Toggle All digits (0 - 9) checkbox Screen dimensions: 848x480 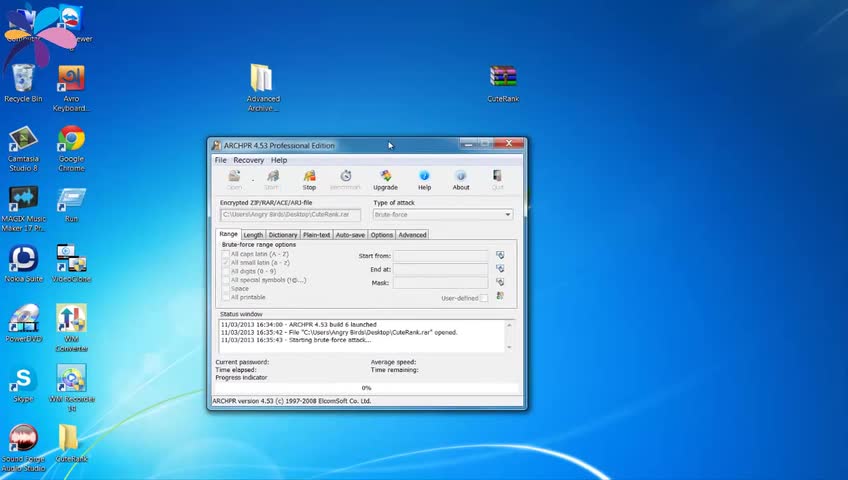[x=226, y=271]
